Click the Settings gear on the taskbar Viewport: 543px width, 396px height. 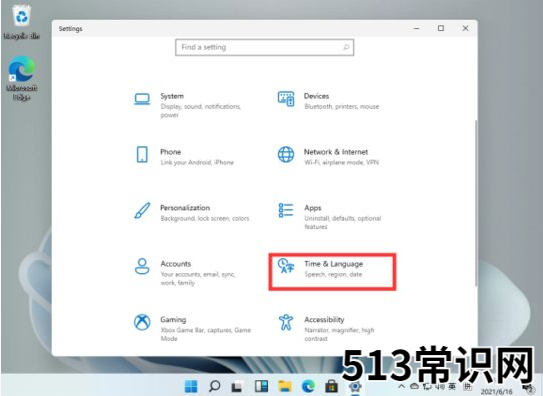[355, 386]
